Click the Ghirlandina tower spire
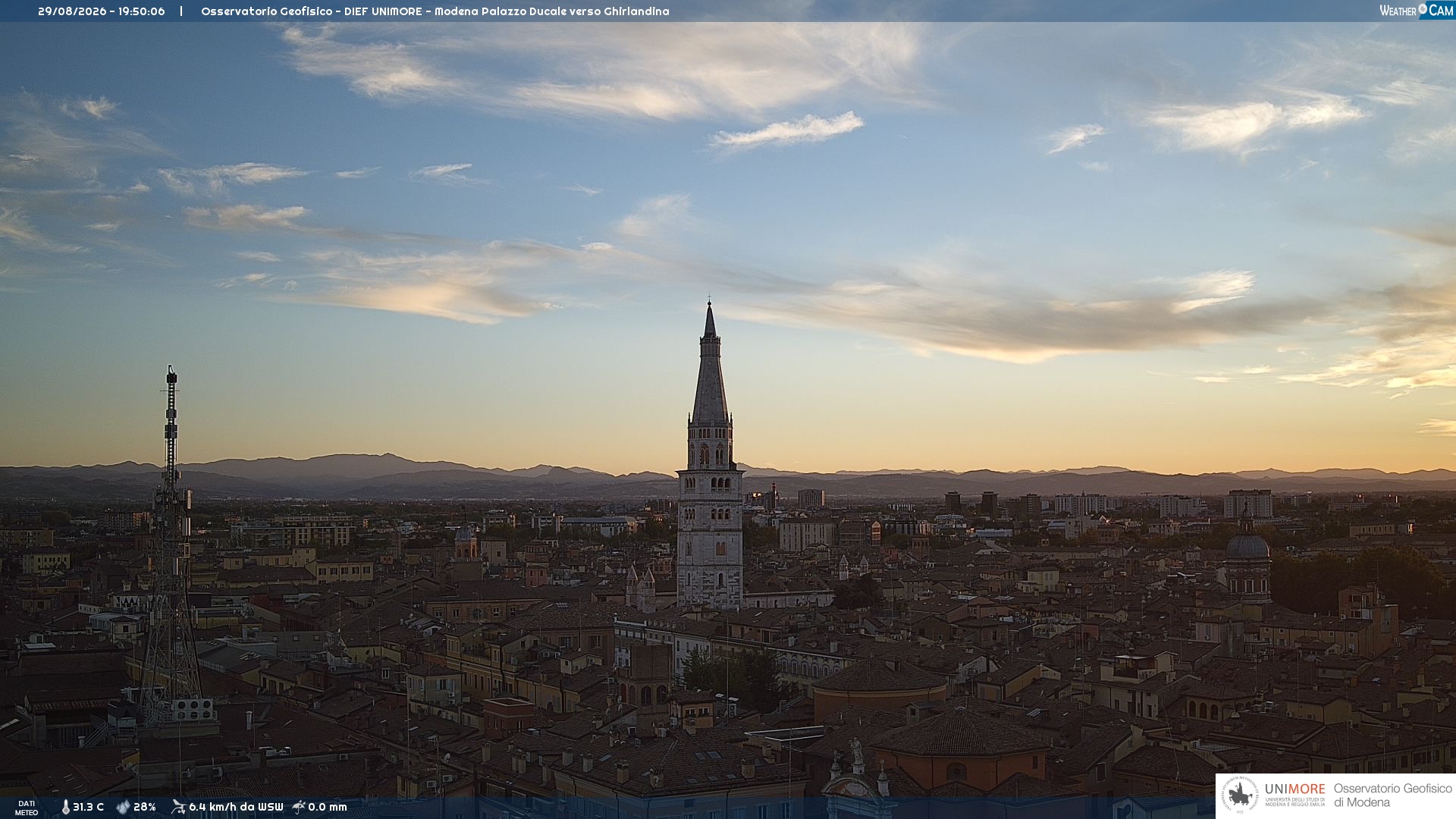This screenshot has height=819, width=1456. (710, 362)
